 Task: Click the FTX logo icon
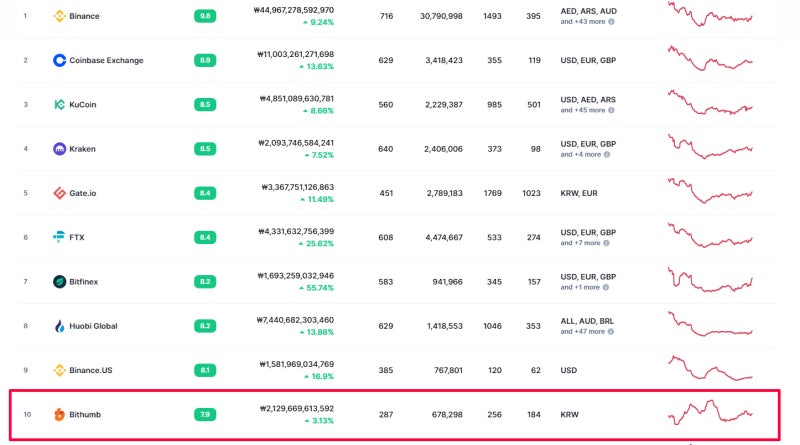(x=60, y=237)
